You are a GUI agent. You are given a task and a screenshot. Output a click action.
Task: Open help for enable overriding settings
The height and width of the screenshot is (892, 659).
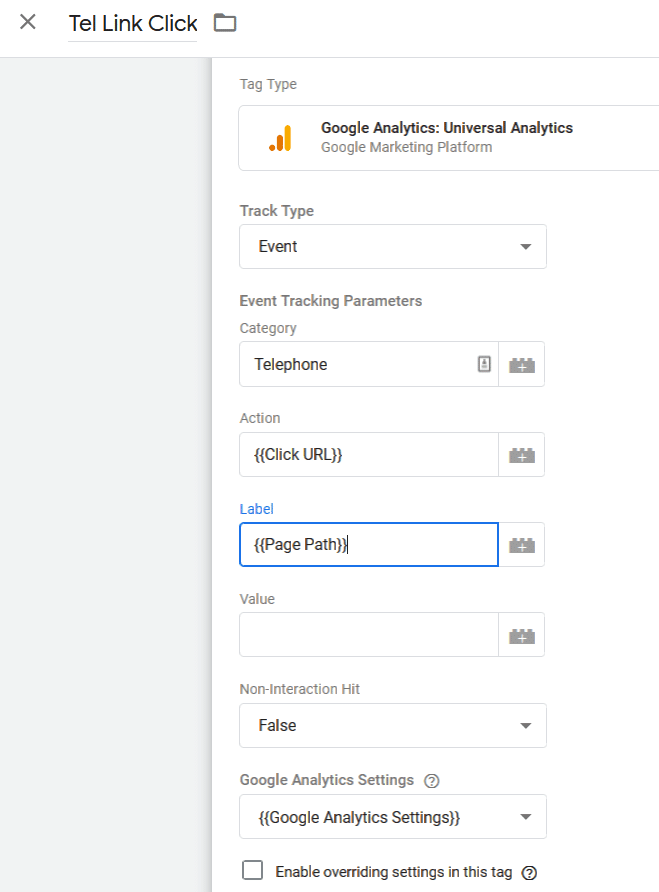coord(529,873)
